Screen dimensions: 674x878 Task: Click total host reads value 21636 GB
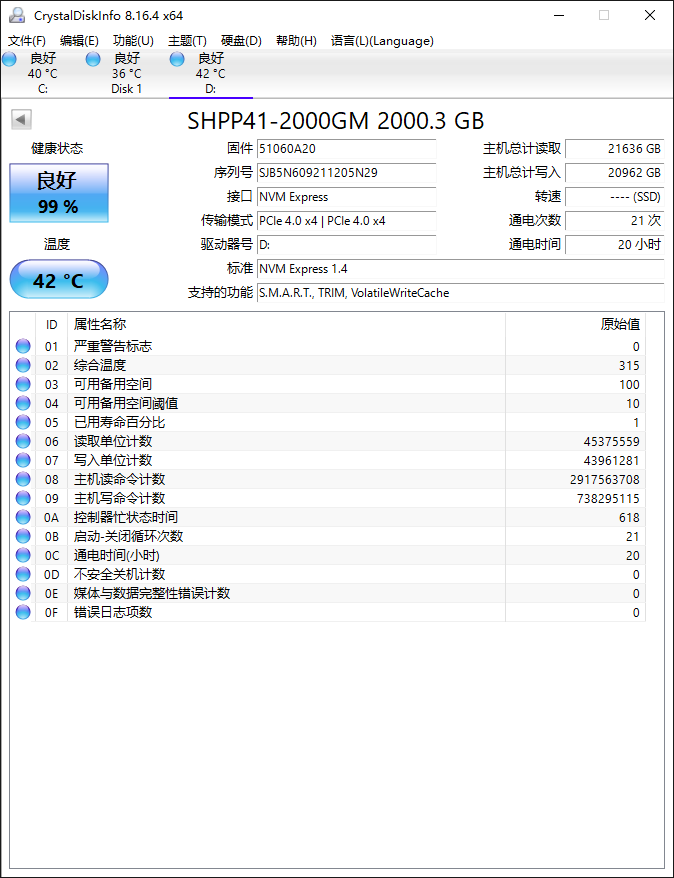tap(615, 149)
